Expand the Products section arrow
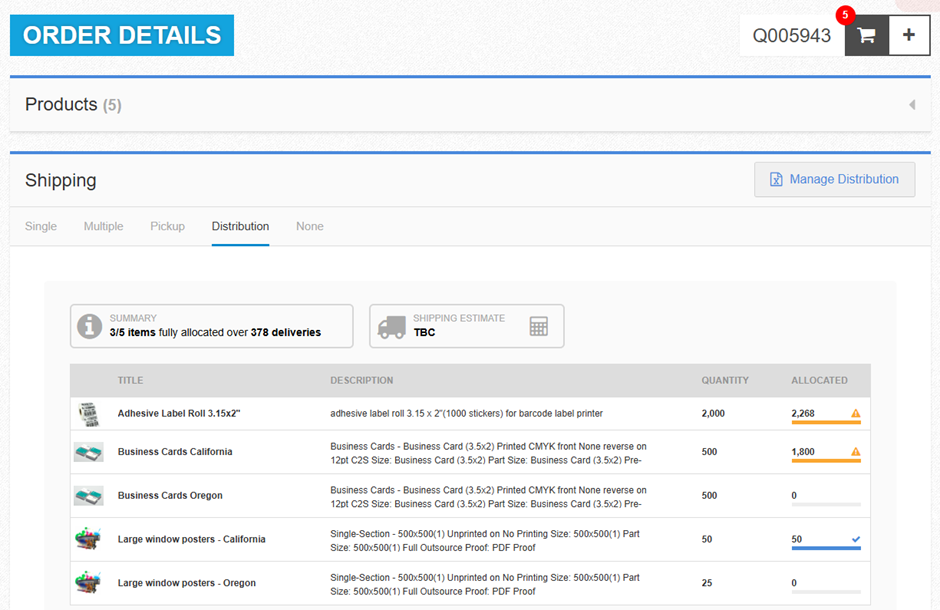This screenshot has width=940, height=610. pyautogui.click(x=912, y=105)
